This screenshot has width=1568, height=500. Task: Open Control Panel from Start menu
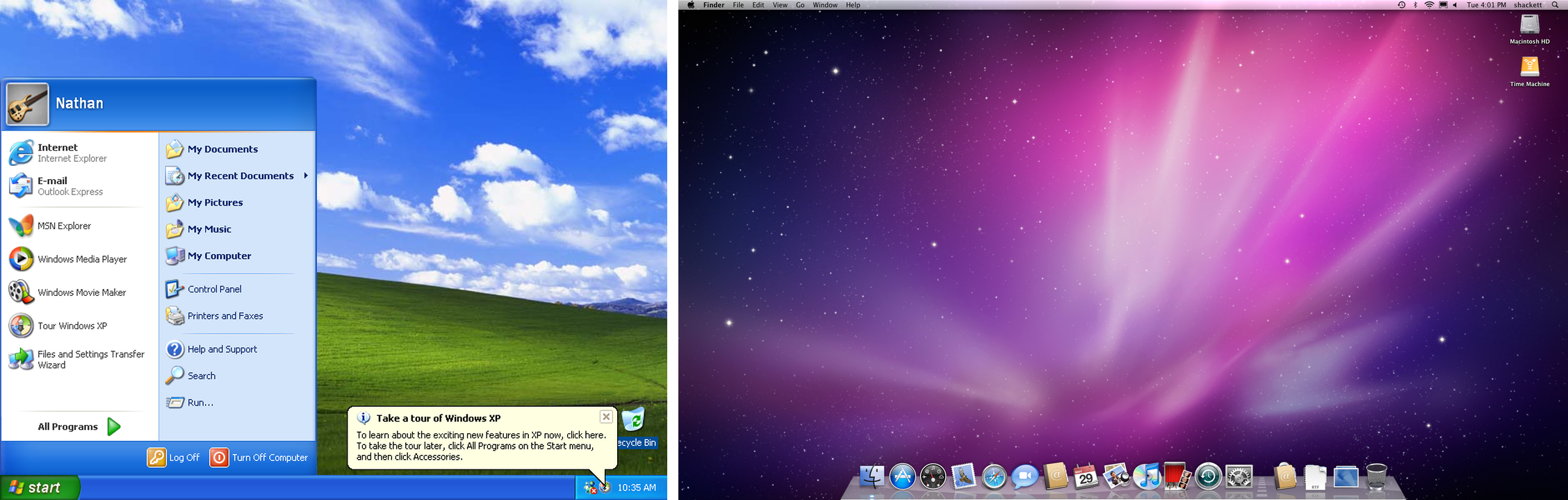tap(237, 289)
